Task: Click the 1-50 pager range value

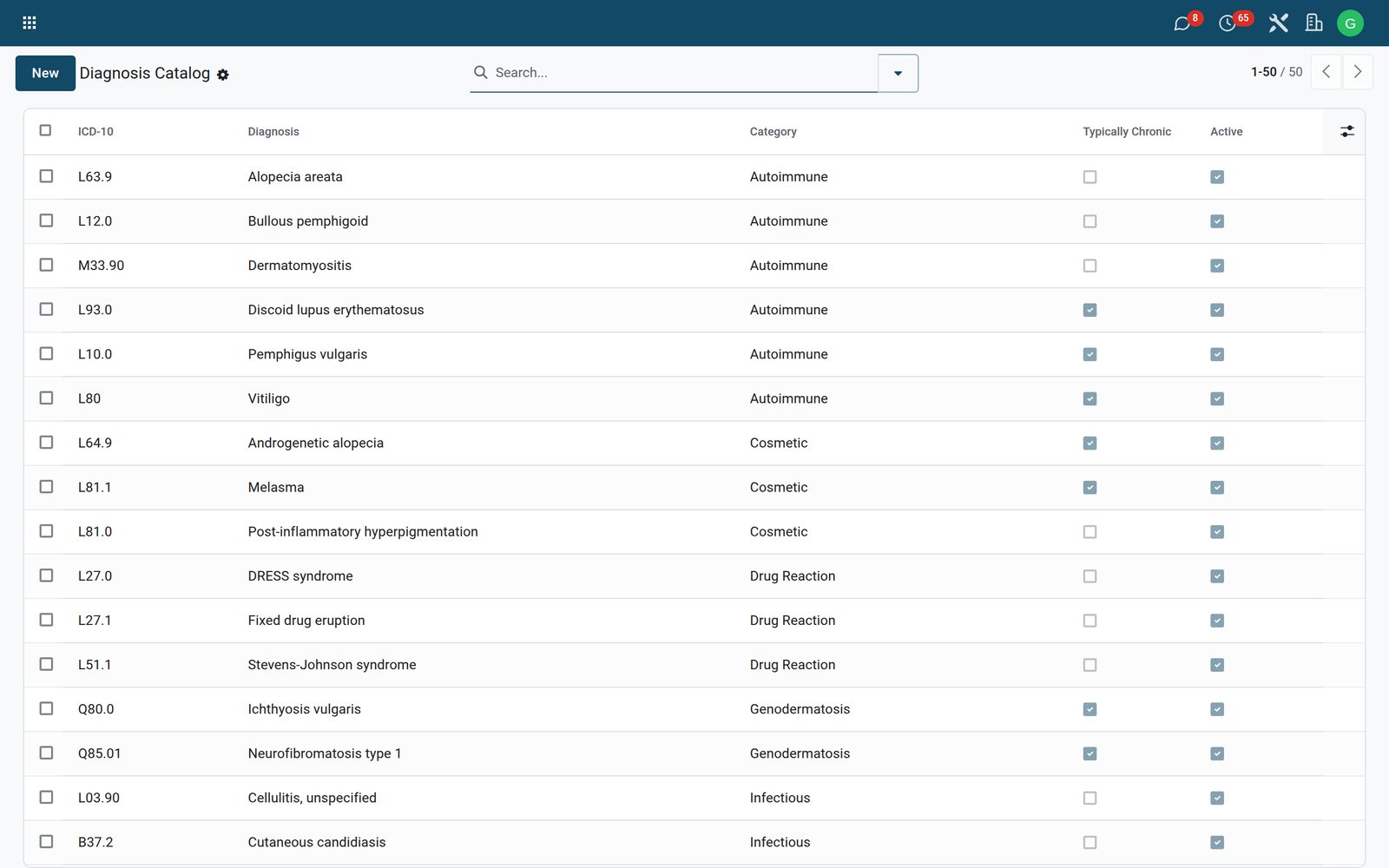Action: tap(1263, 72)
